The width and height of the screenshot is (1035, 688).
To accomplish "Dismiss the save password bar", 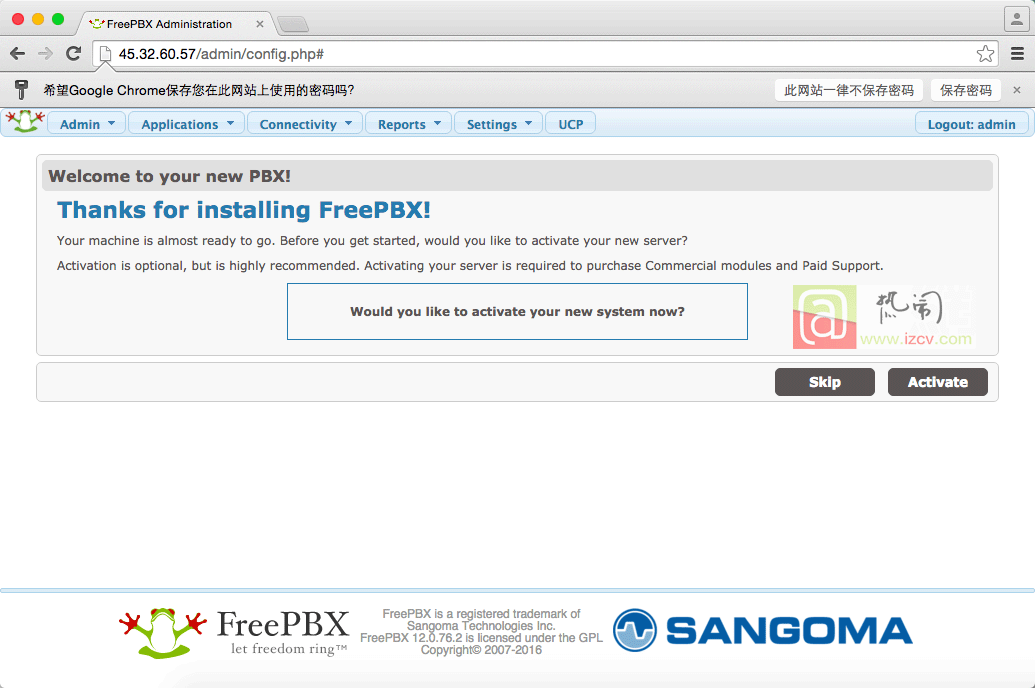I will (1017, 90).
